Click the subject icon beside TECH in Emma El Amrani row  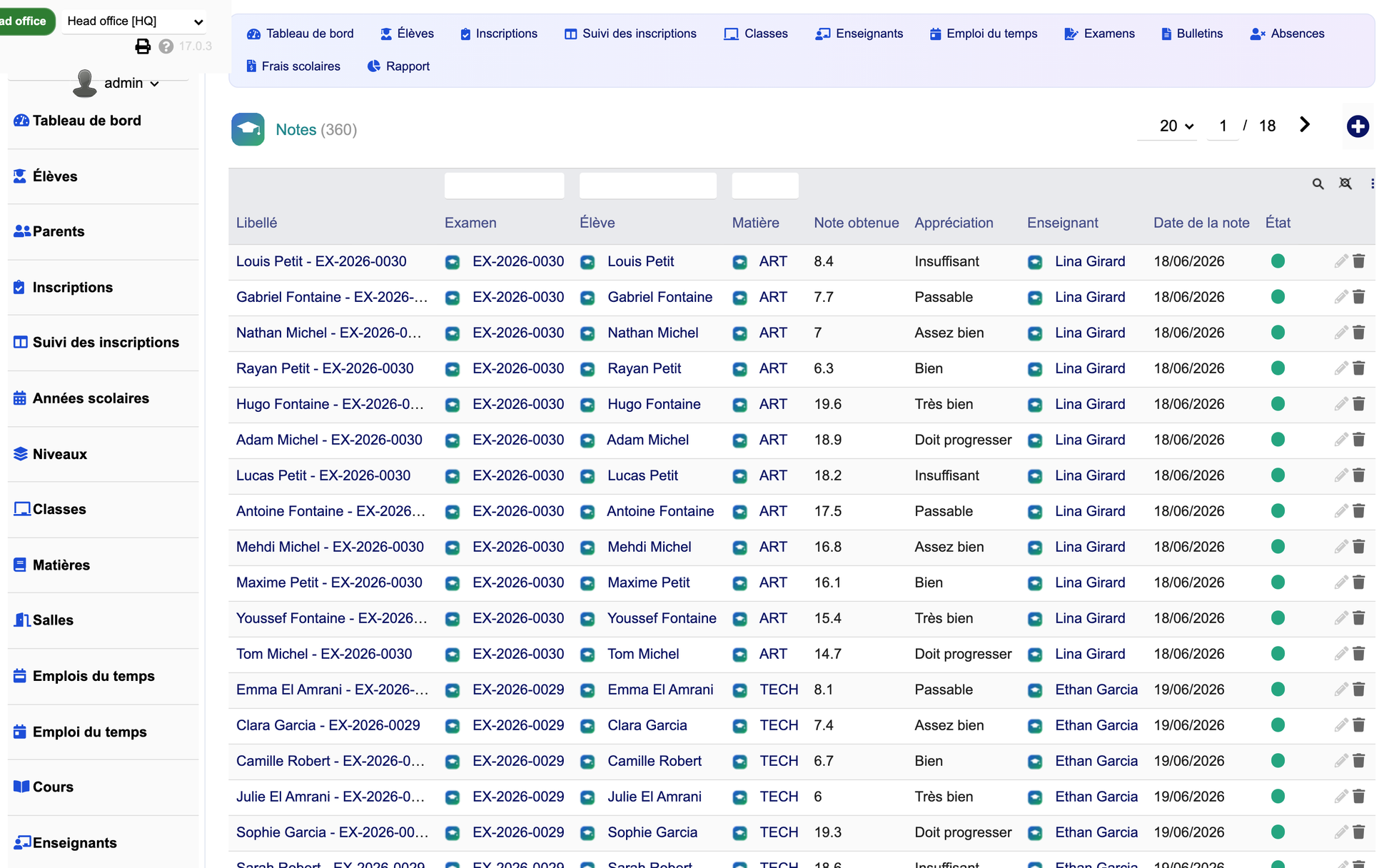coord(740,690)
